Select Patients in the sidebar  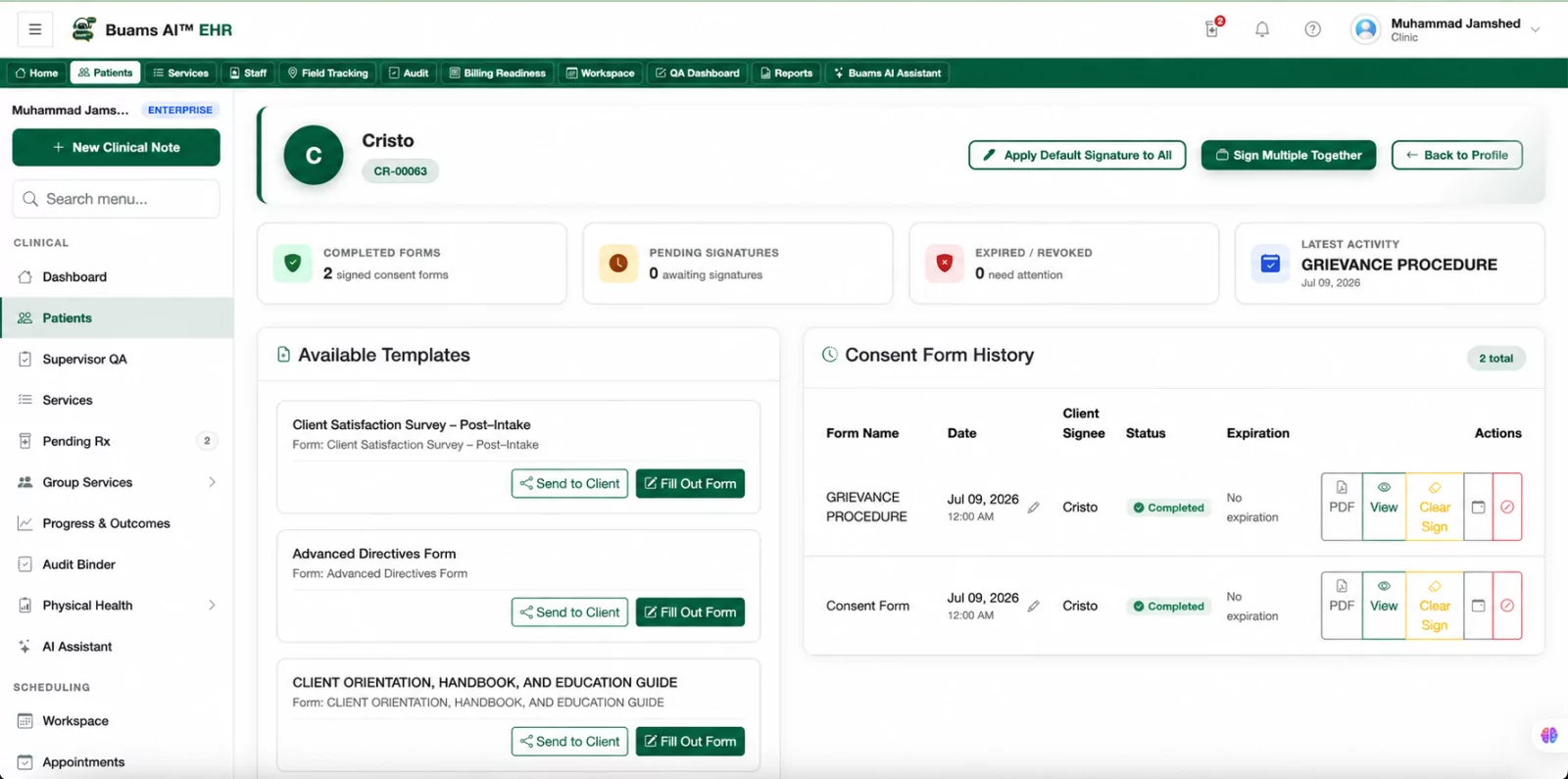[117, 318]
